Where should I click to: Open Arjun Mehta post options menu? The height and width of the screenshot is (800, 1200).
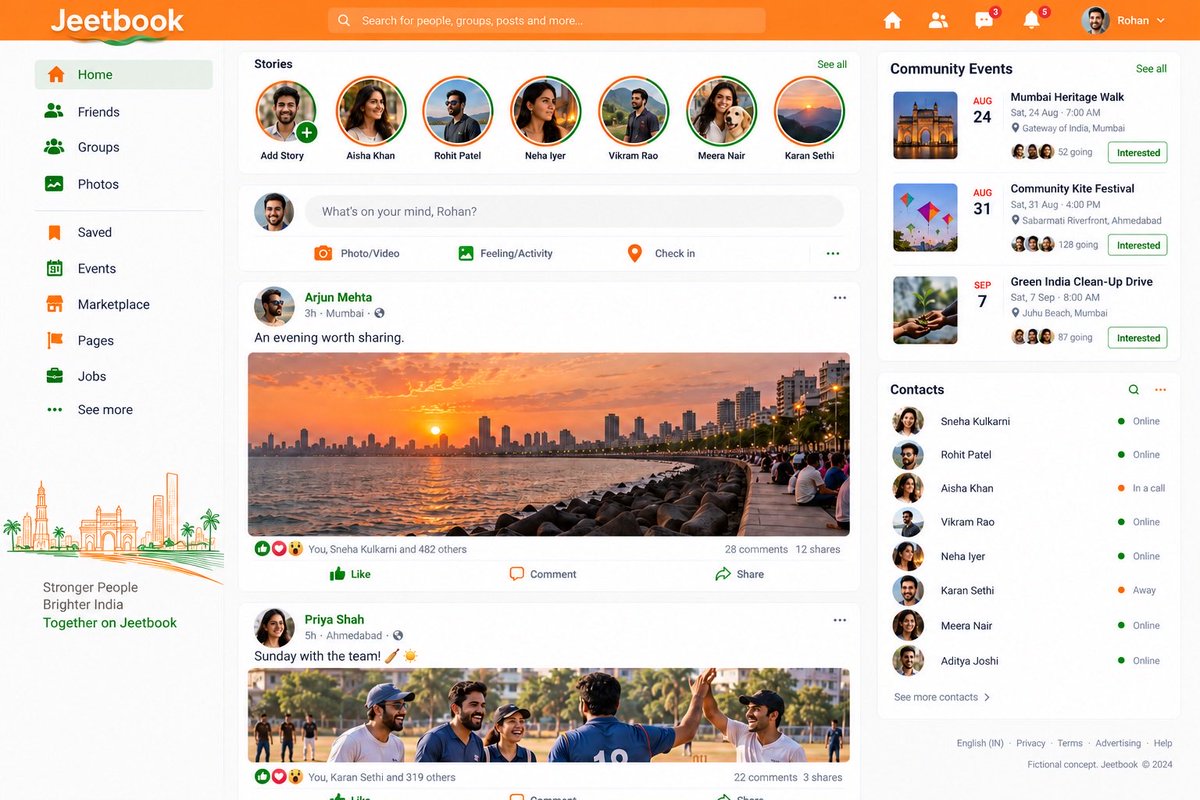[840, 298]
